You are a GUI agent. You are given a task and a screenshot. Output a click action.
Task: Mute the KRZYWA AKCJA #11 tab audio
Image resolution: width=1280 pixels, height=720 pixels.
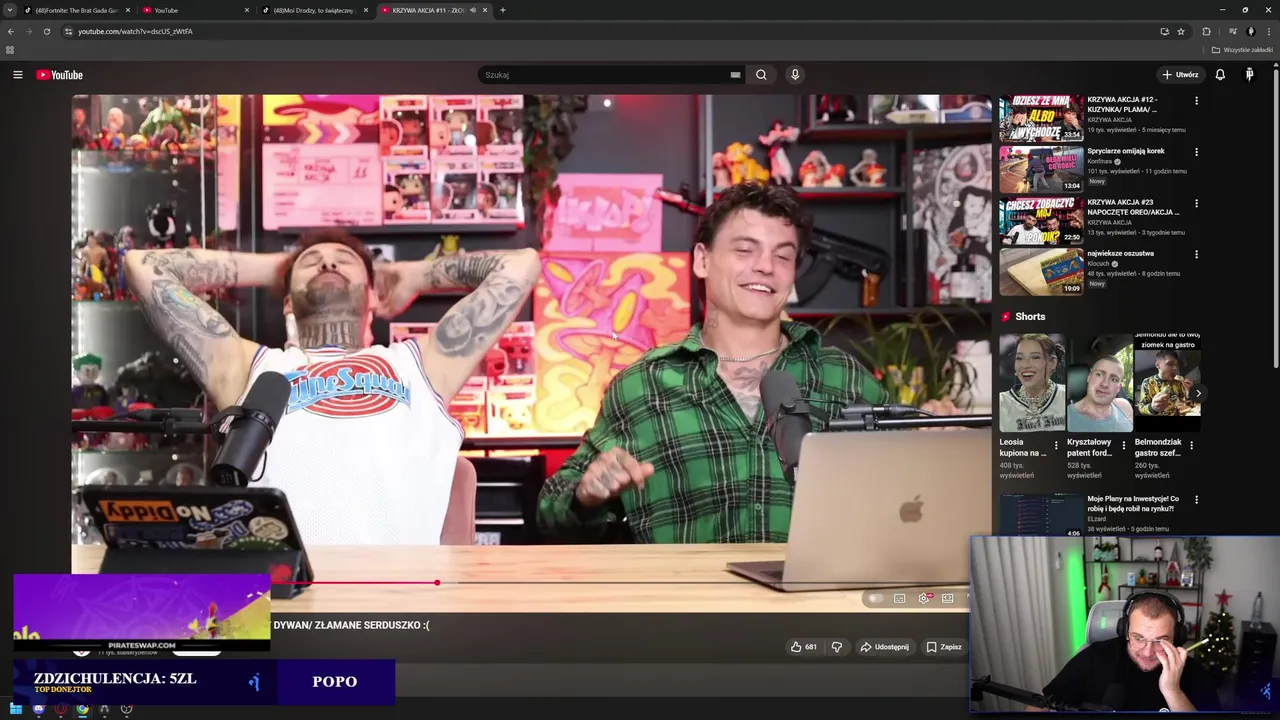(x=473, y=10)
